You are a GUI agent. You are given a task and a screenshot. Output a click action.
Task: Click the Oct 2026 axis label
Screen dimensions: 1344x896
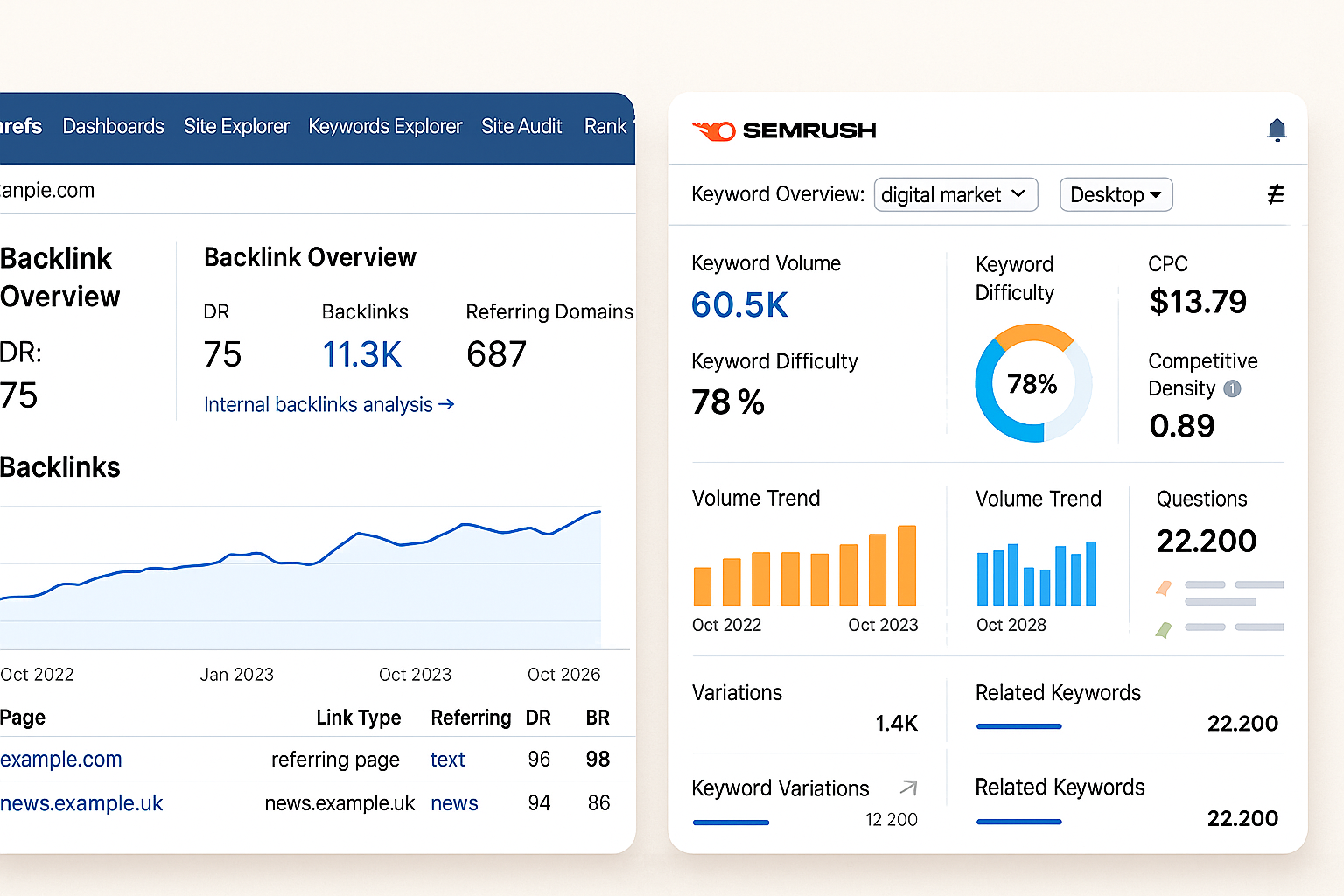[x=563, y=675]
